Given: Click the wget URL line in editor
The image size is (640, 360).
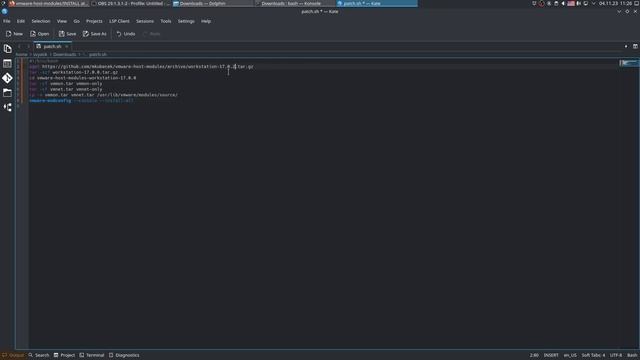Looking at the screenshot, I should pos(141,67).
